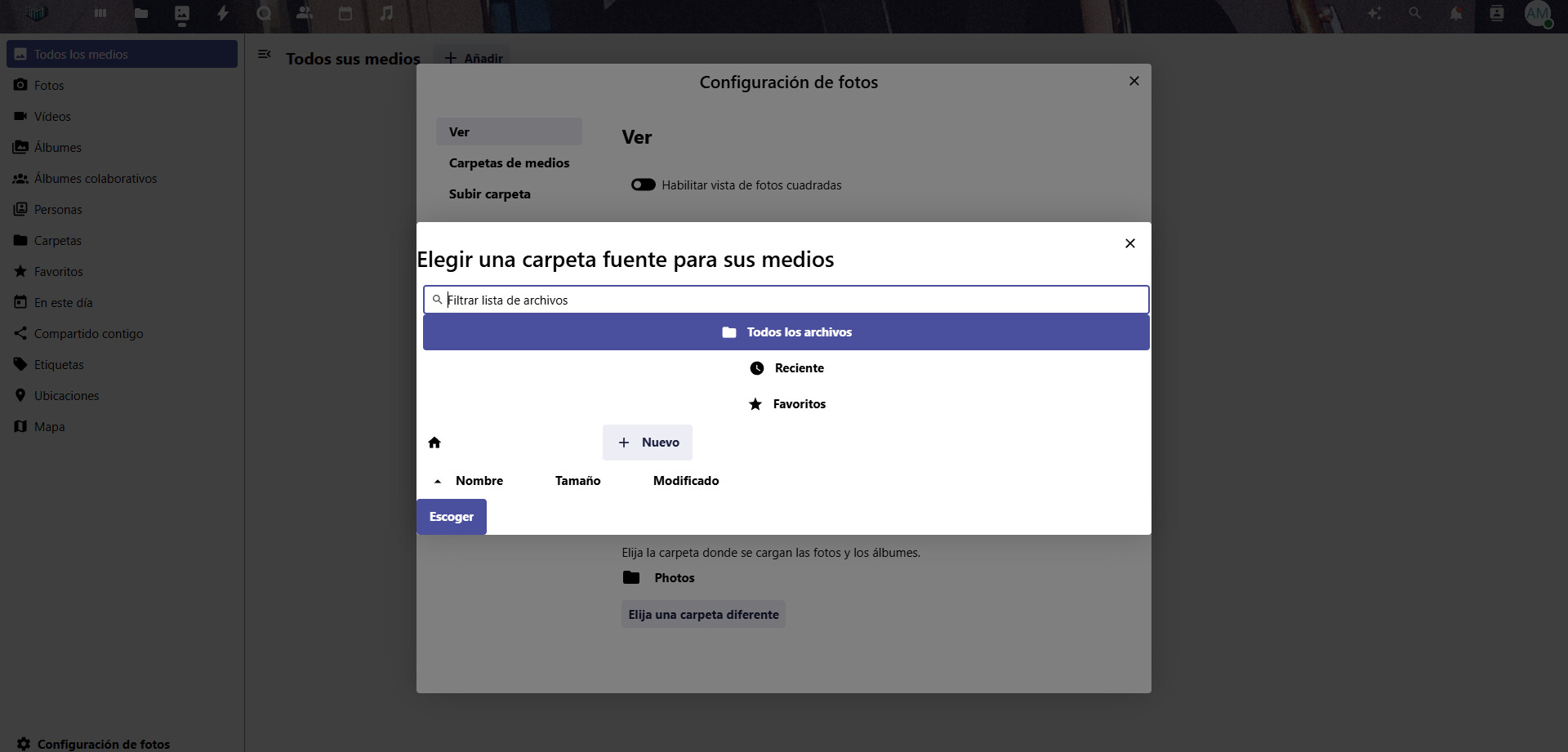Open the Contacts app icon
The width and height of the screenshot is (1568, 752).
(x=305, y=13)
